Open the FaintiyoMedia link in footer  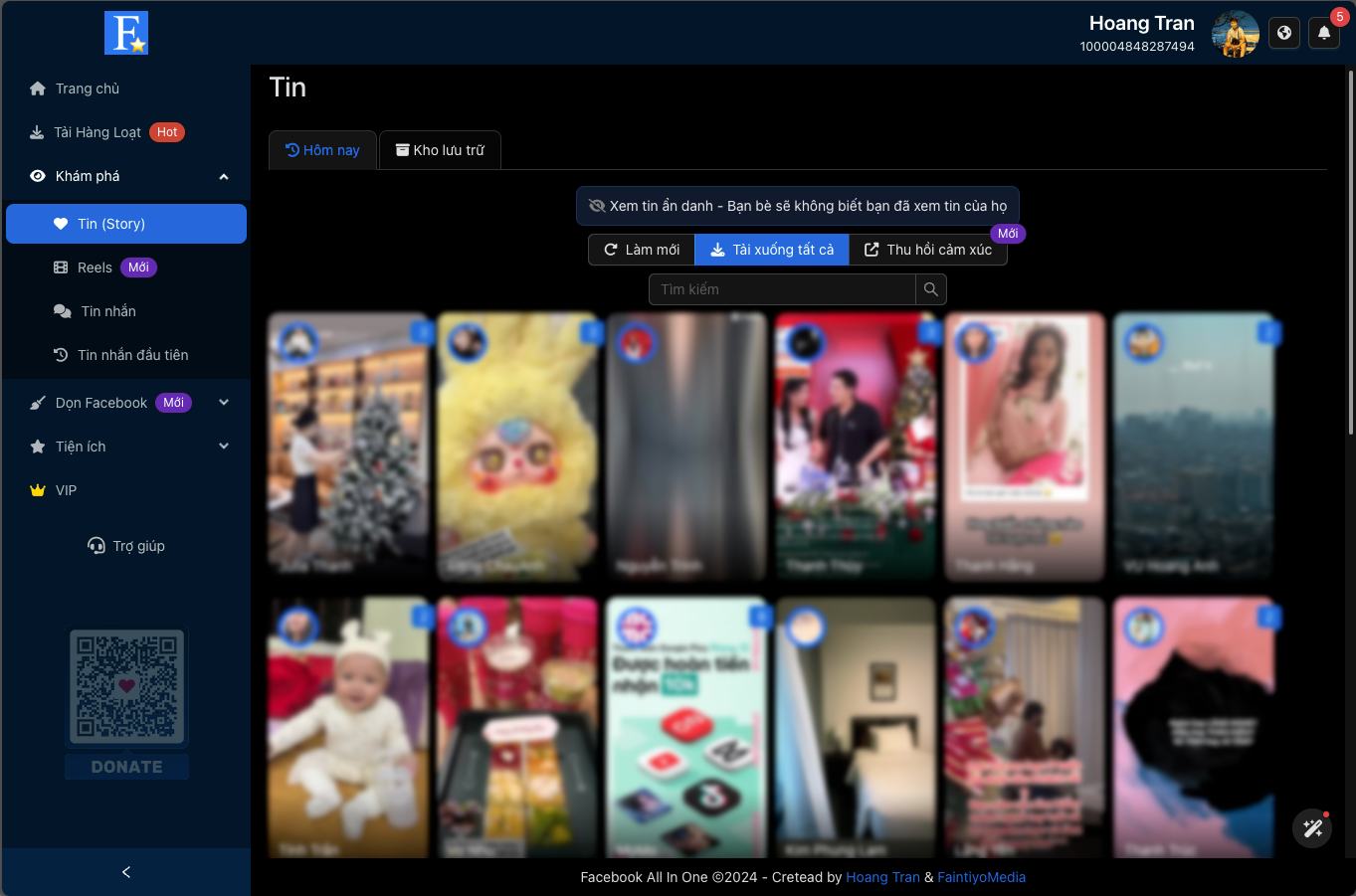click(981, 877)
